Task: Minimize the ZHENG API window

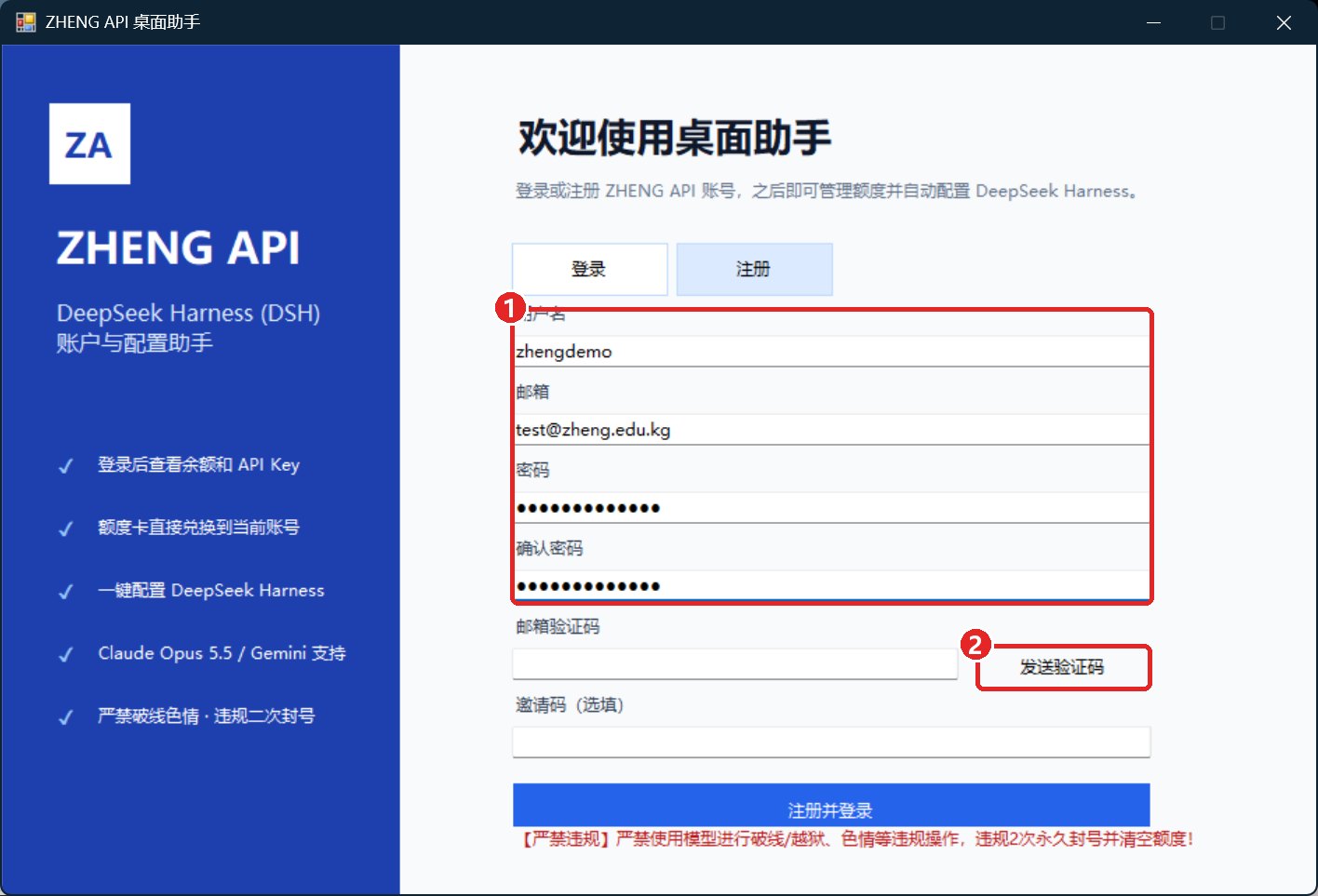Action: coord(1154,22)
